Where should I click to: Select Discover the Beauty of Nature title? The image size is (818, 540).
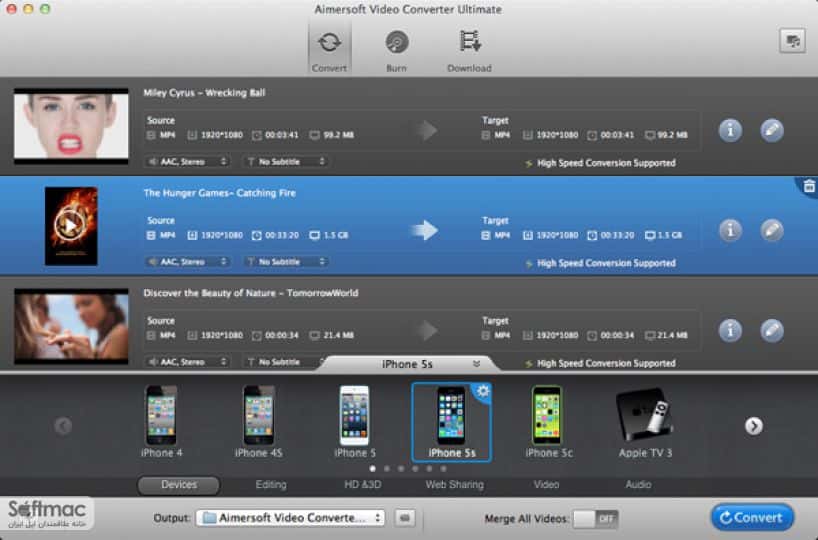click(251, 293)
